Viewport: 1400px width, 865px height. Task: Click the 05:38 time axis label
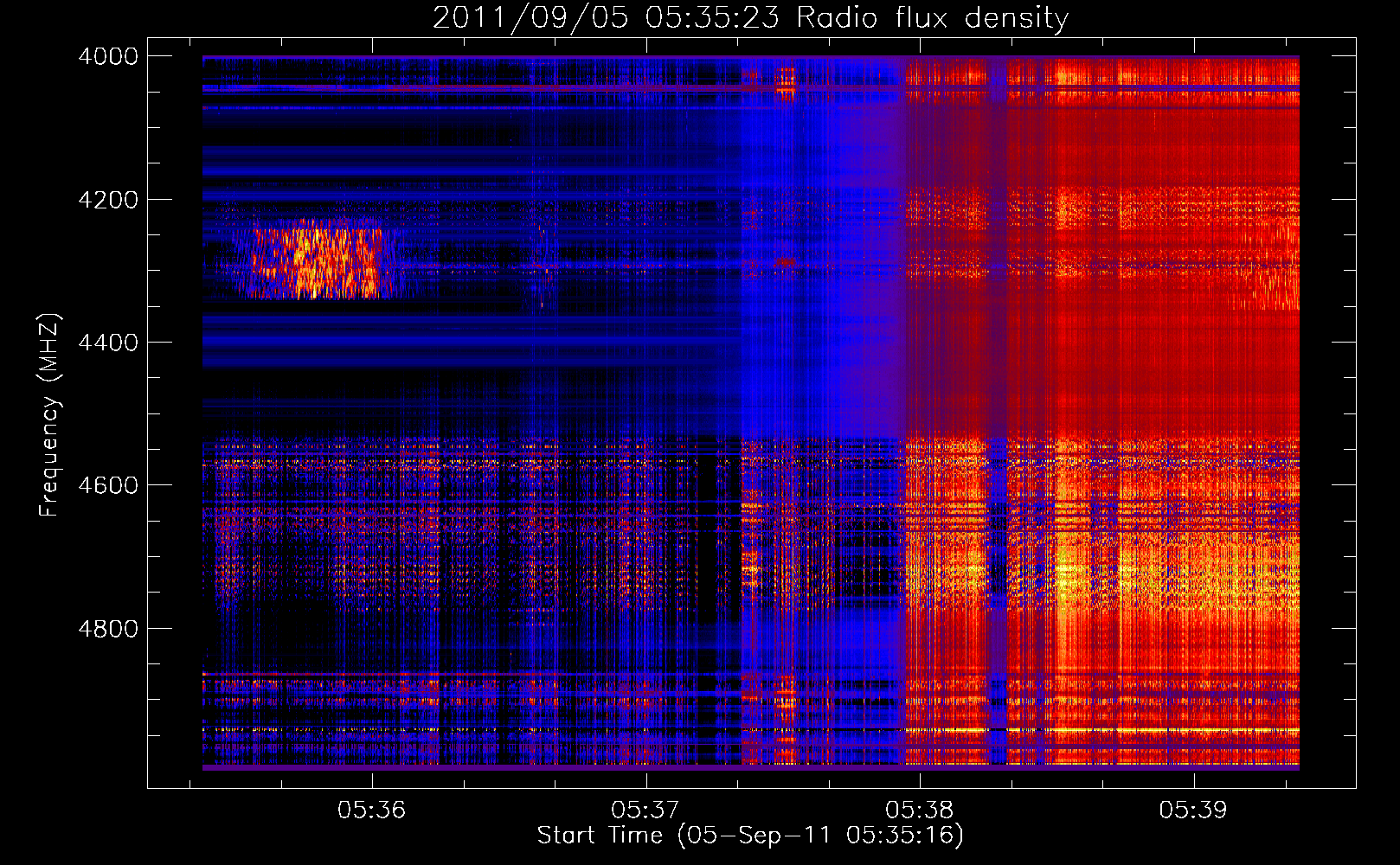tap(919, 810)
